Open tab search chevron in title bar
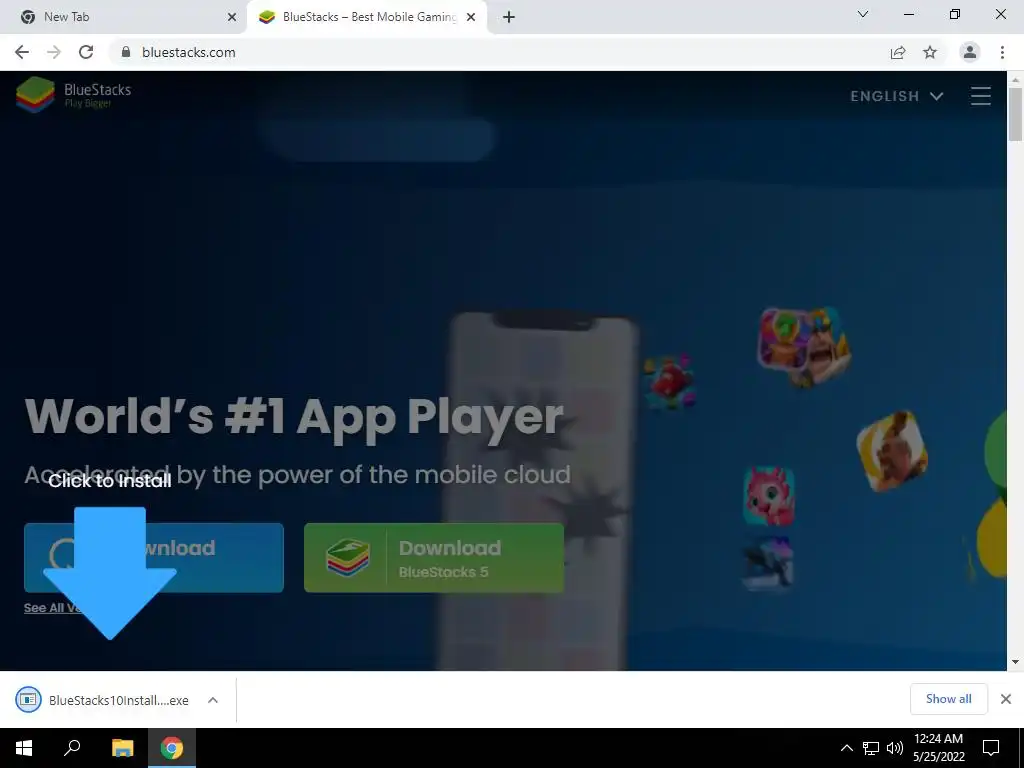Screen dimensions: 1024x768 point(863,14)
